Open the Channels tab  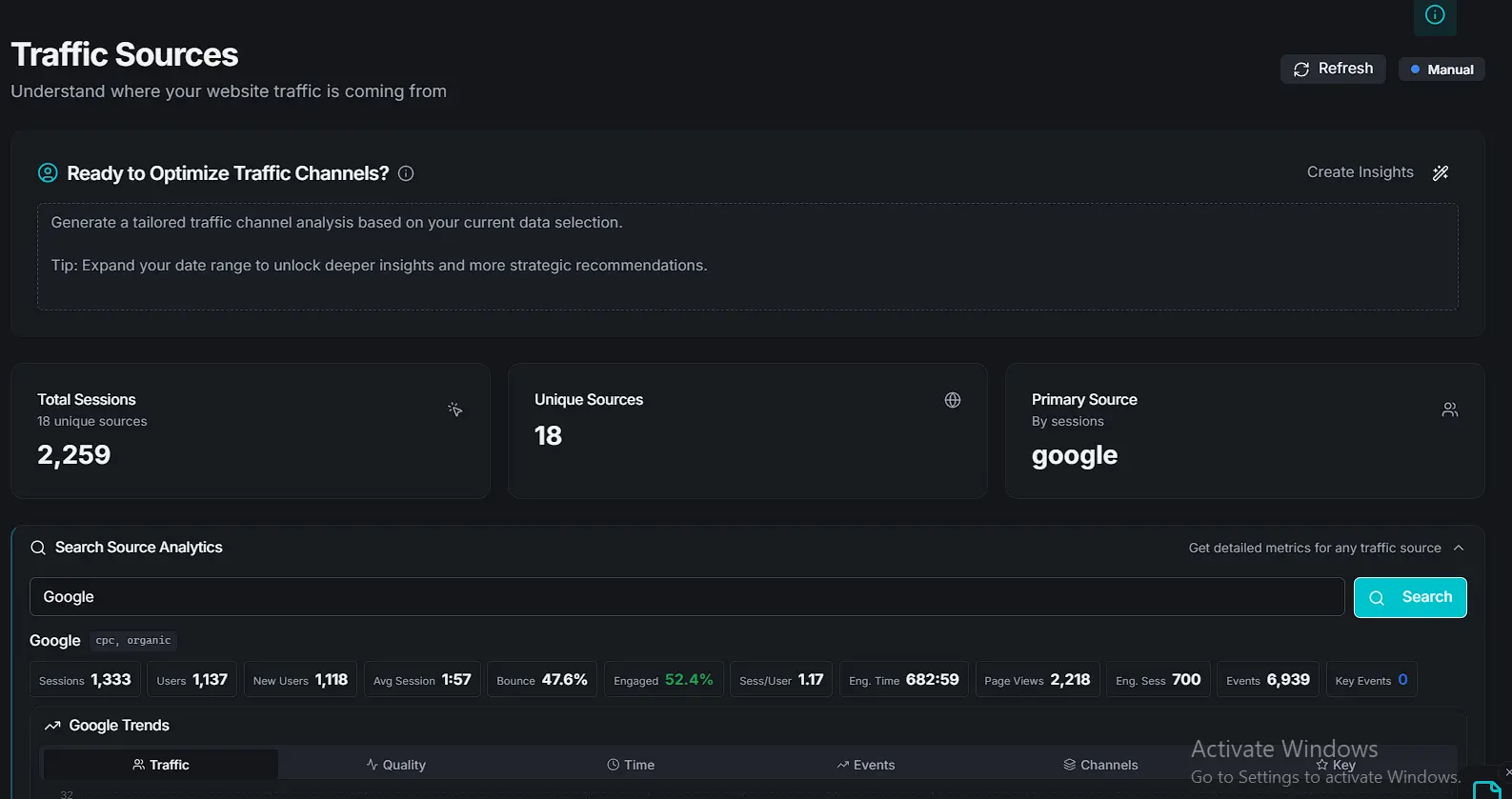coord(1100,765)
